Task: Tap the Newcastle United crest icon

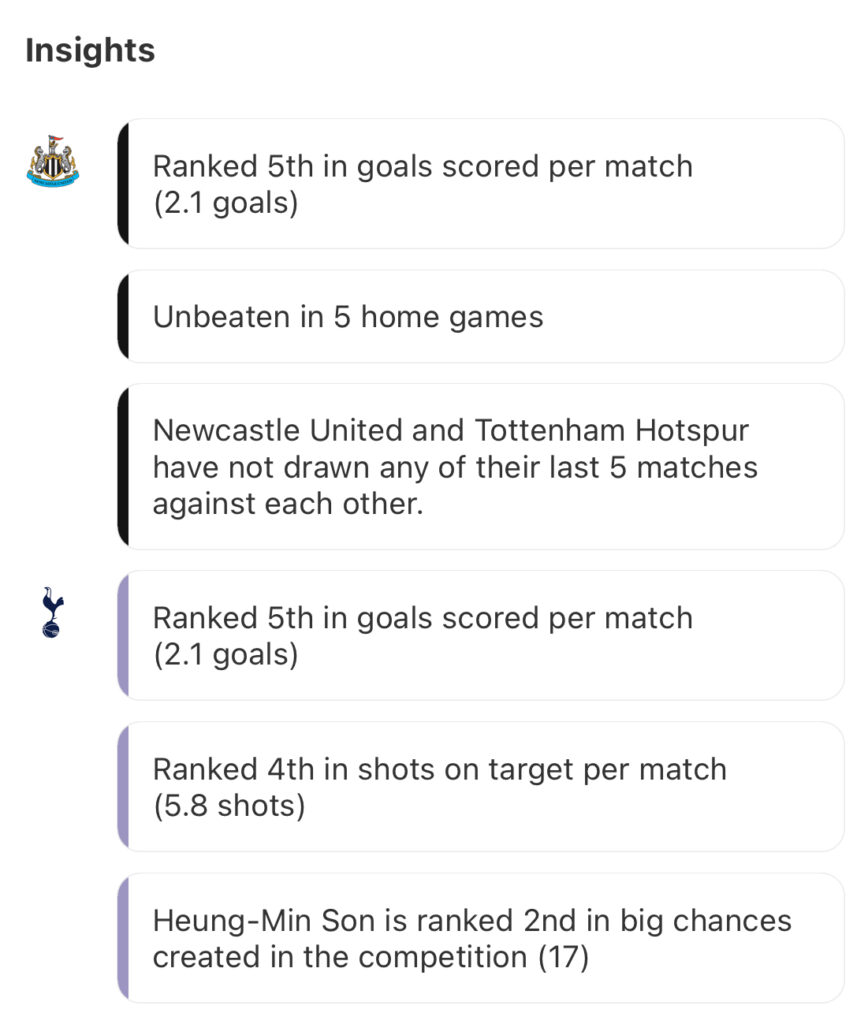Action: click(x=53, y=161)
